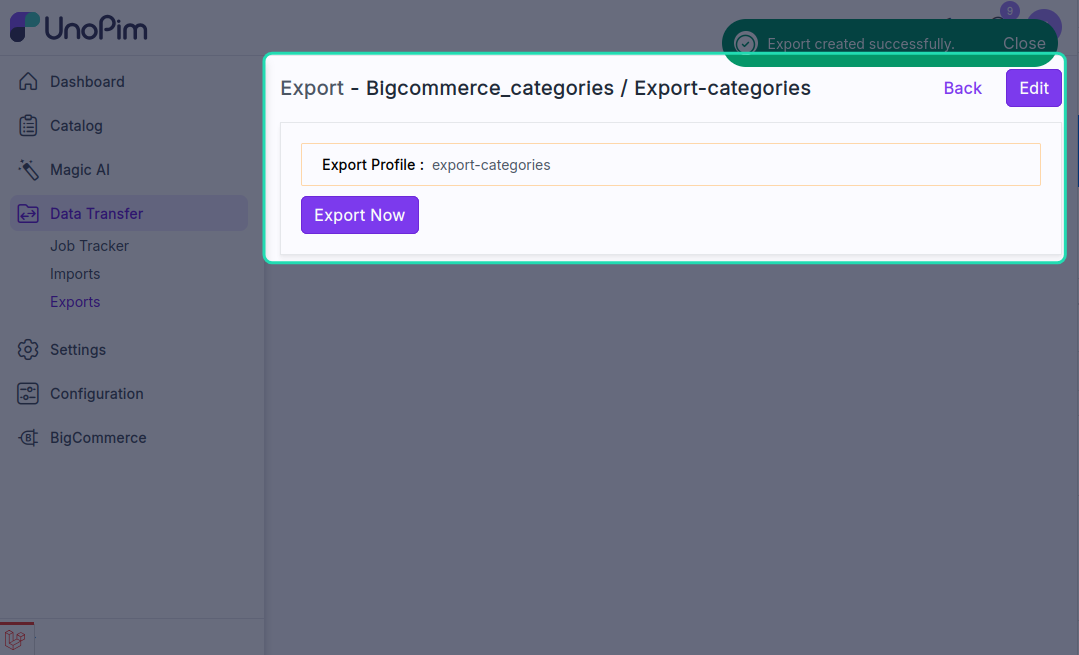Close the export success notification
Screen dimensions: 1079x655
click(1024, 43)
